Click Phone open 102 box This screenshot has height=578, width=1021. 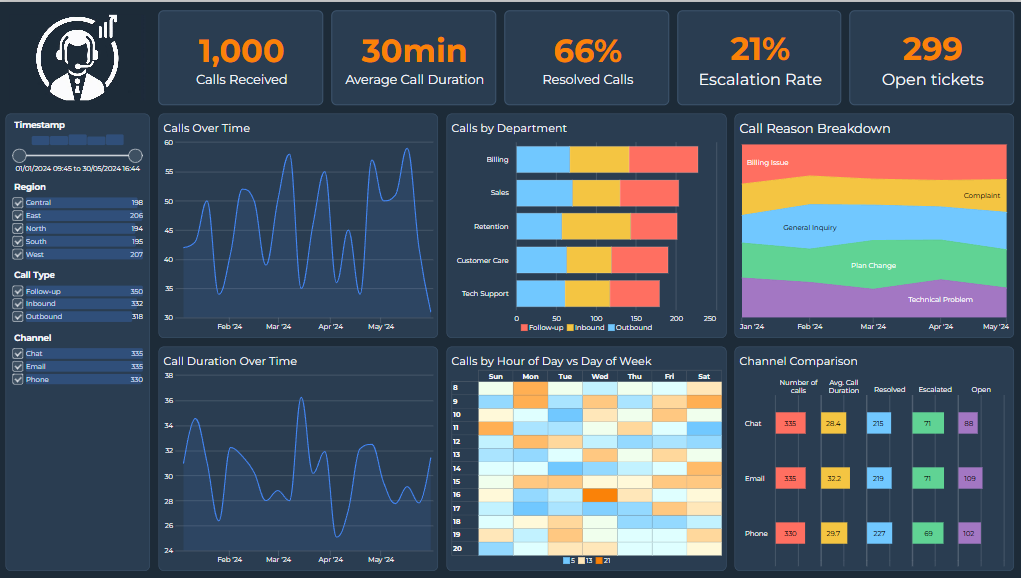pyautogui.click(x=970, y=533)
